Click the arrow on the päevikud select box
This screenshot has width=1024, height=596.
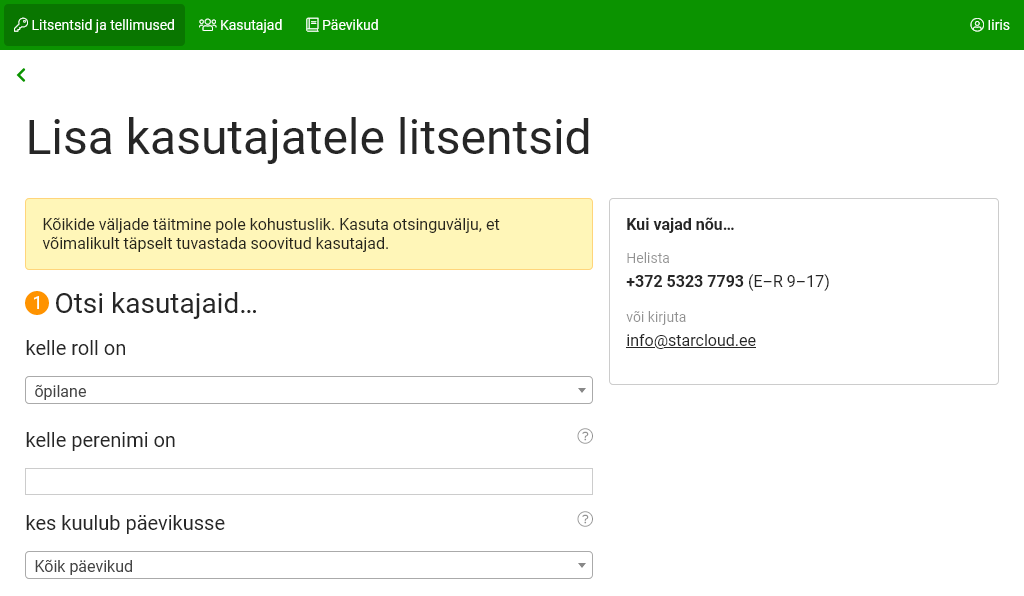tap(581, 566)
